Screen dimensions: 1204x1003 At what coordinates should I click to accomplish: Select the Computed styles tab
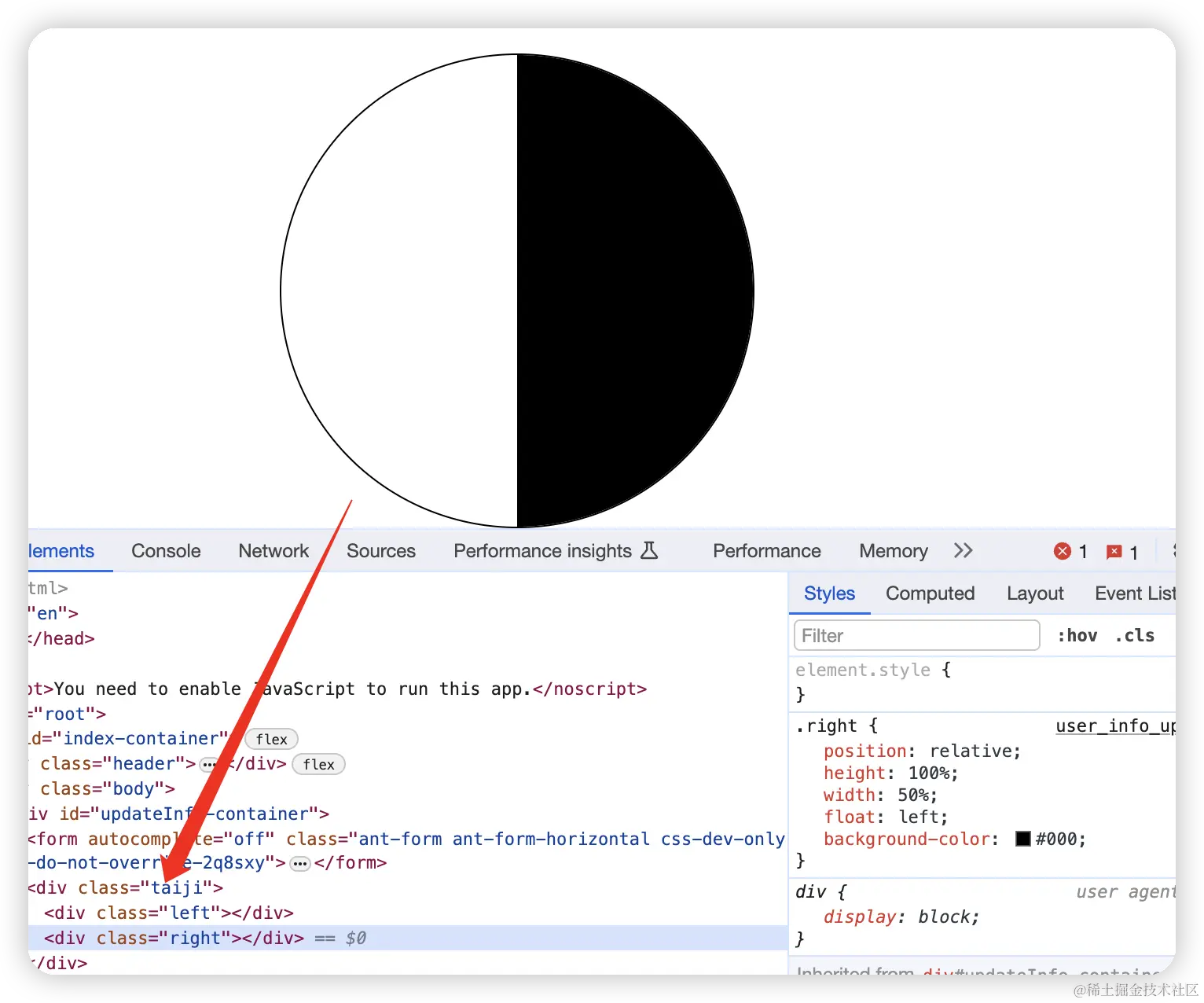pos(931,593)
